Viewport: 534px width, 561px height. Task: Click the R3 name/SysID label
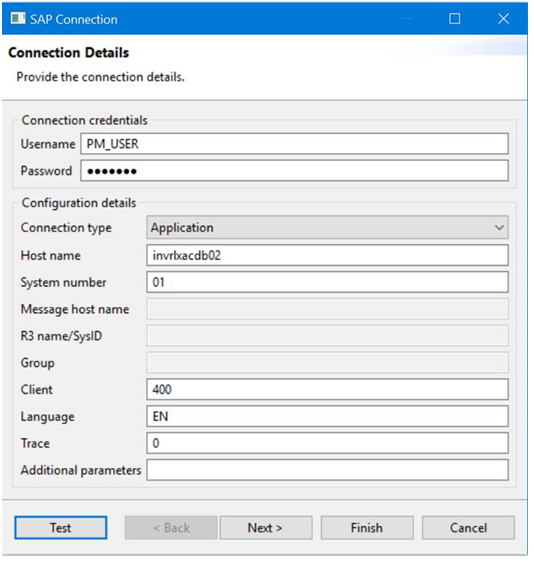coord(61,336)
